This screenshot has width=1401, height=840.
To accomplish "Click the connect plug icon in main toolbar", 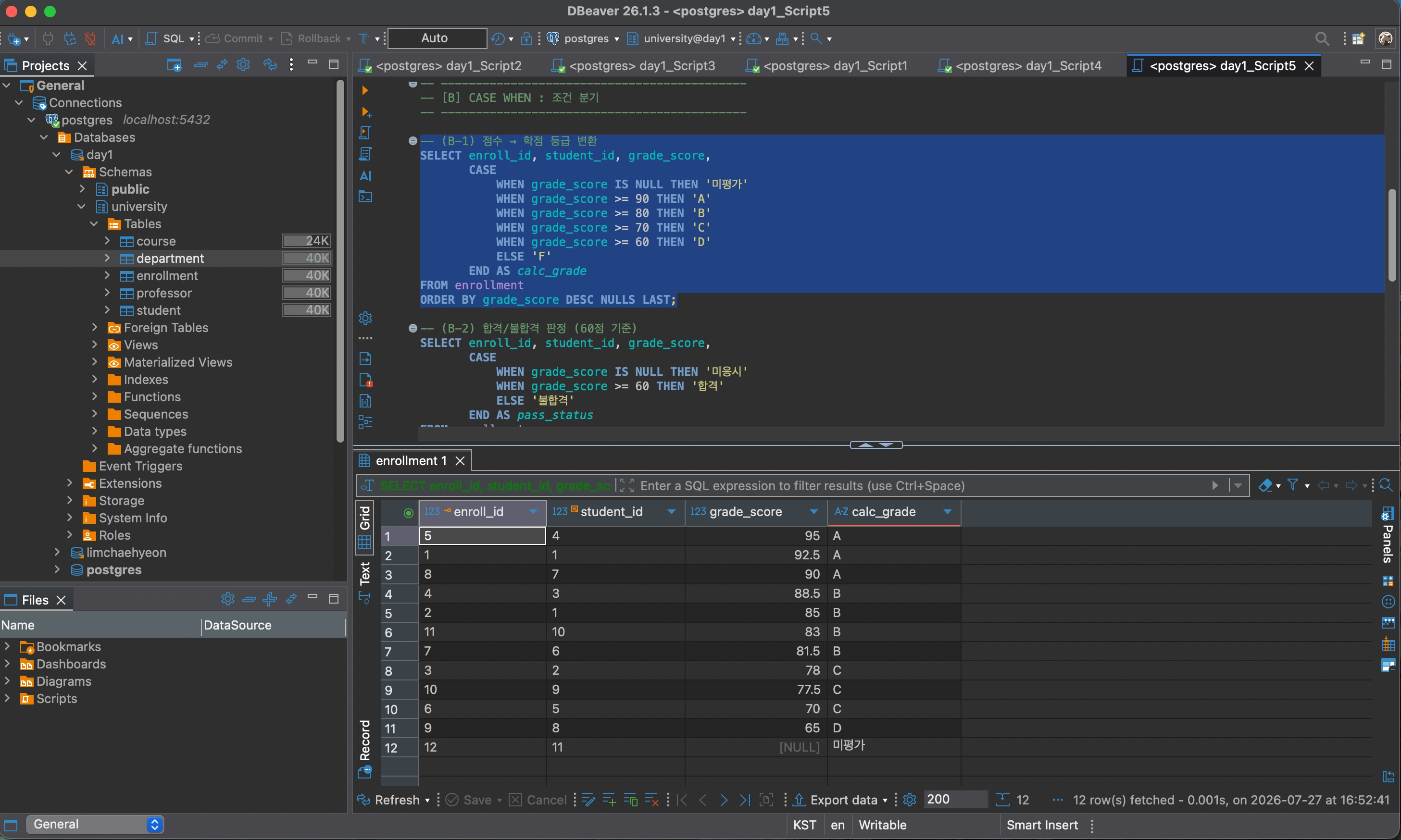I will [x=48, y=38].
